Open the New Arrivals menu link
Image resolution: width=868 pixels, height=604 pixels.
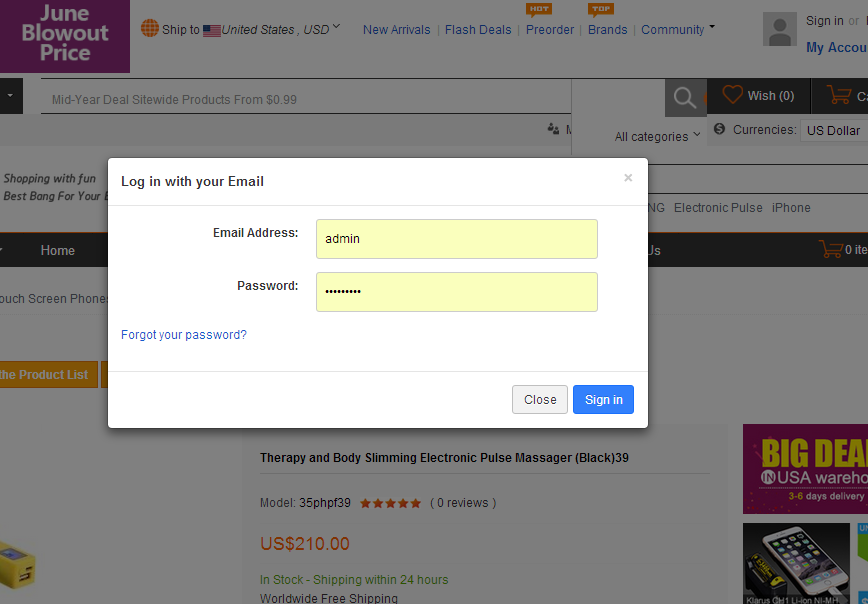[396, 30]
